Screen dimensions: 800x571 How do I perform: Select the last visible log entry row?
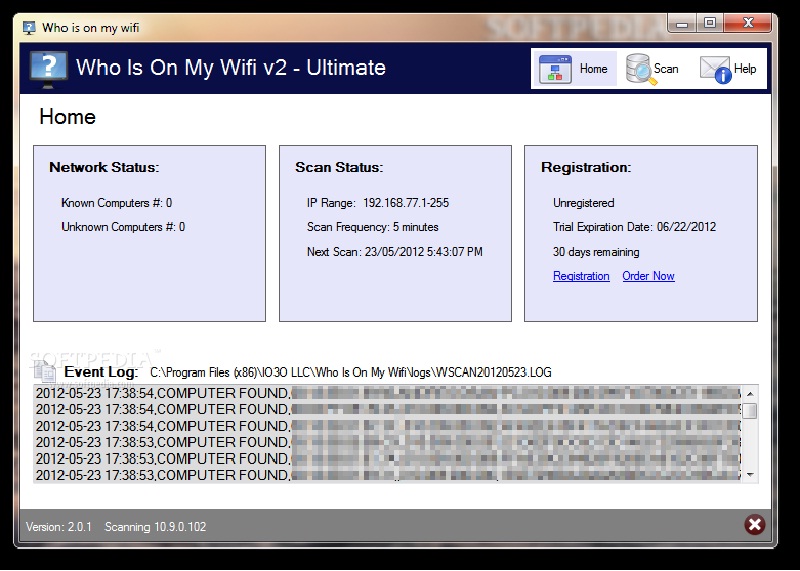click(x=162, y=474)
